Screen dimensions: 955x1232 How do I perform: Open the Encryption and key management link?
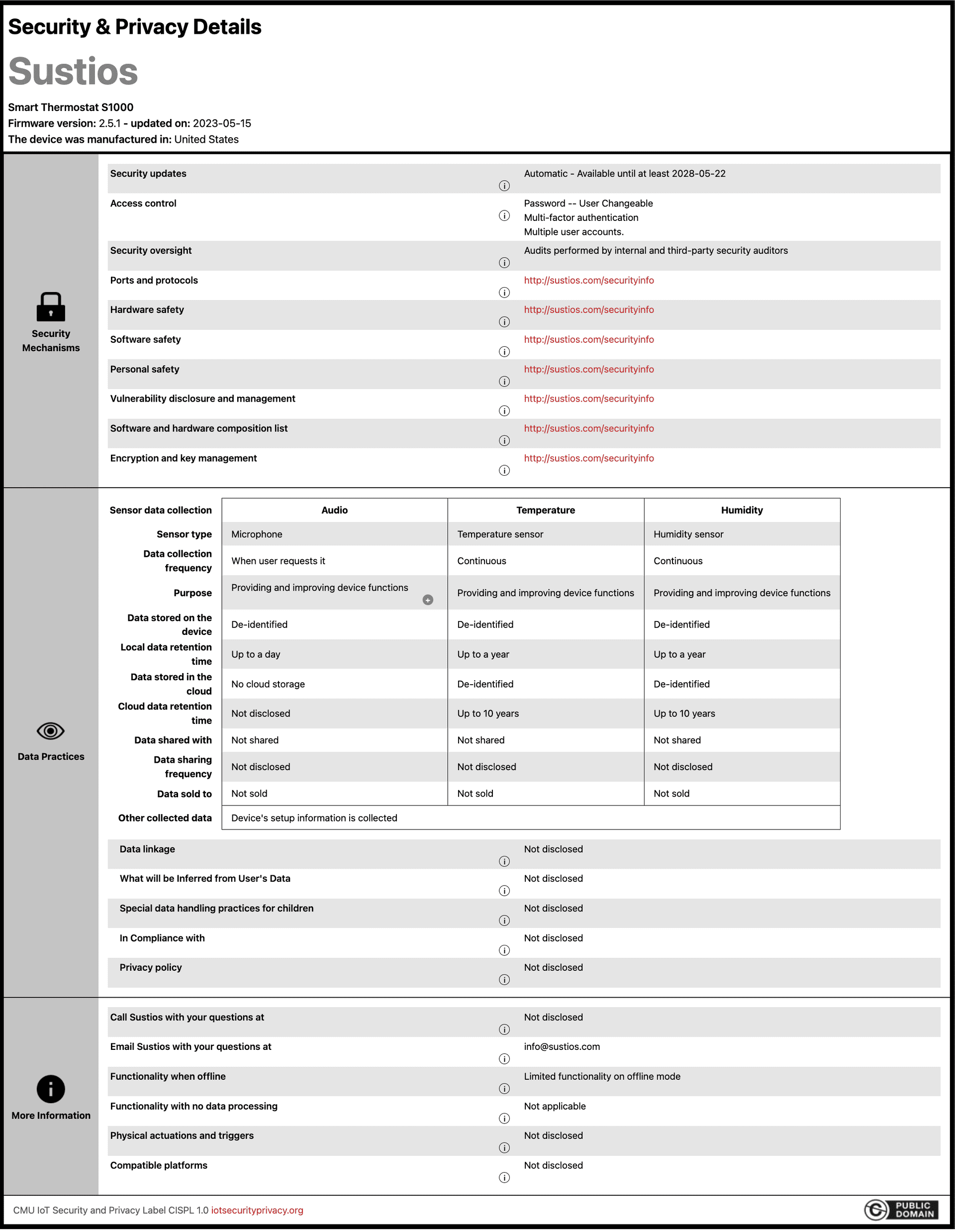[588, 459]
